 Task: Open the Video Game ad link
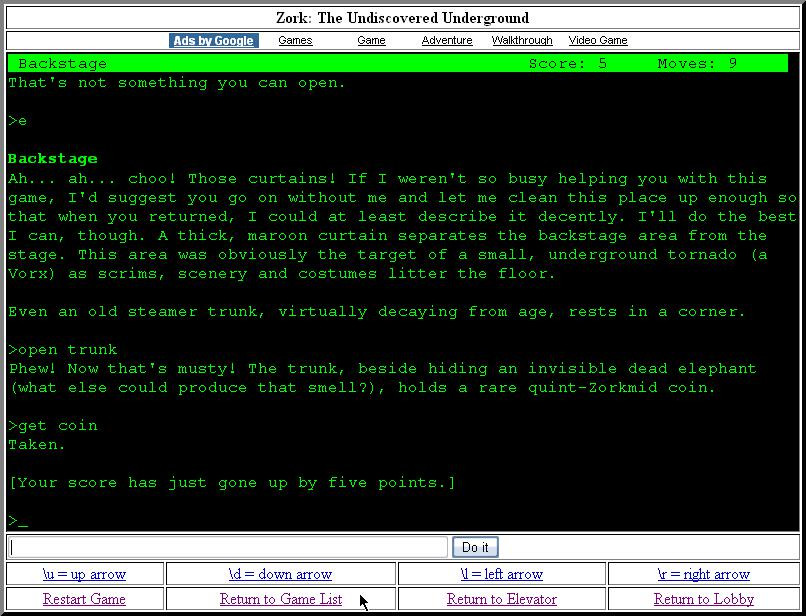point(598,40)
